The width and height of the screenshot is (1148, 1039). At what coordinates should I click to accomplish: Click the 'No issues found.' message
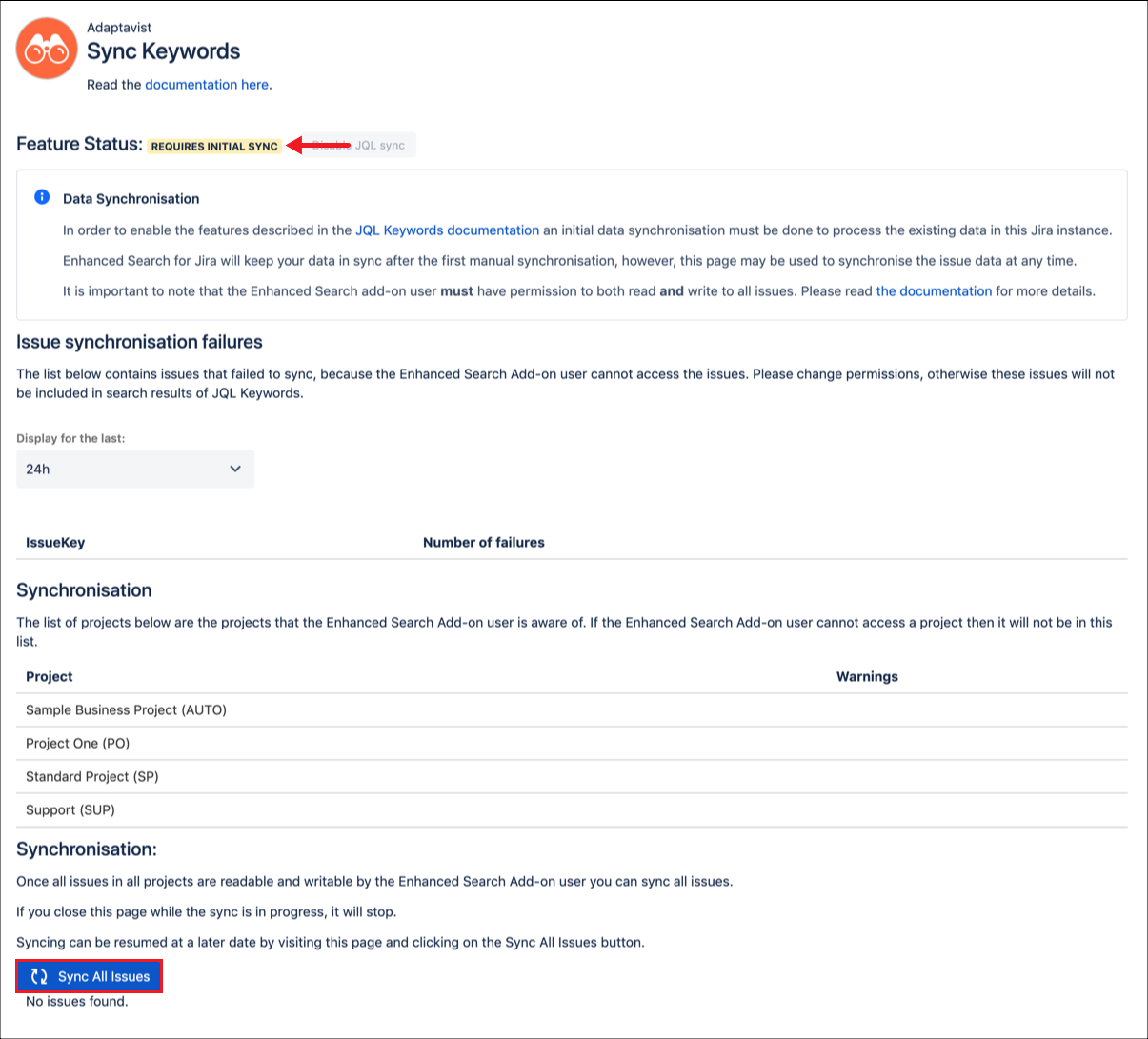(77, 1002)
